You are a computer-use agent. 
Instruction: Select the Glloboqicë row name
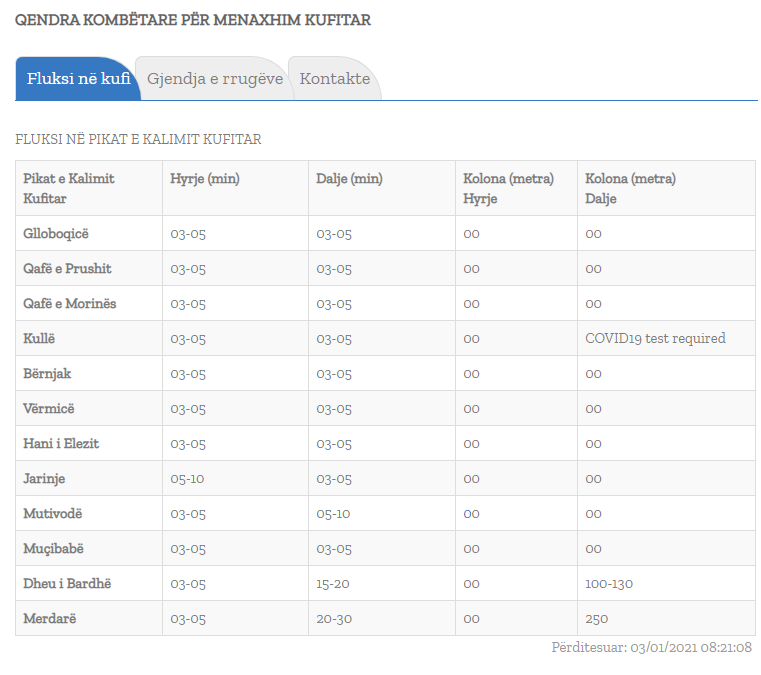click(x=56, y=233)
